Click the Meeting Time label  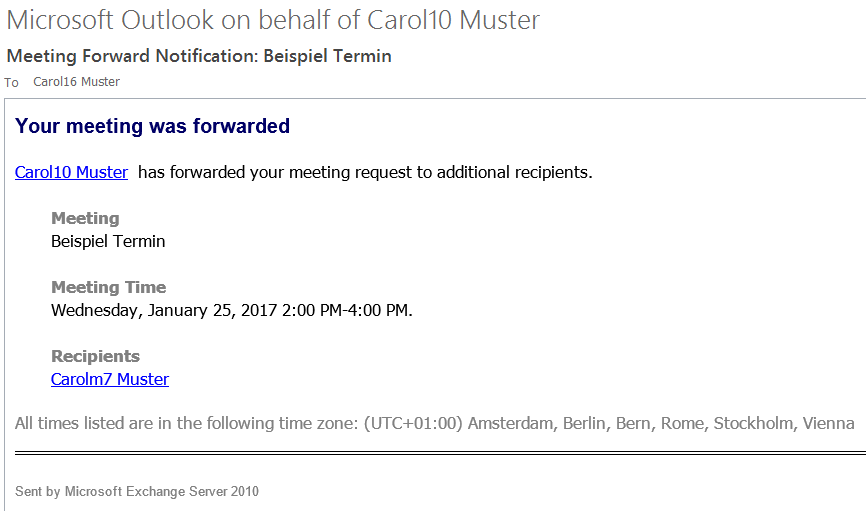coord(109,287)
